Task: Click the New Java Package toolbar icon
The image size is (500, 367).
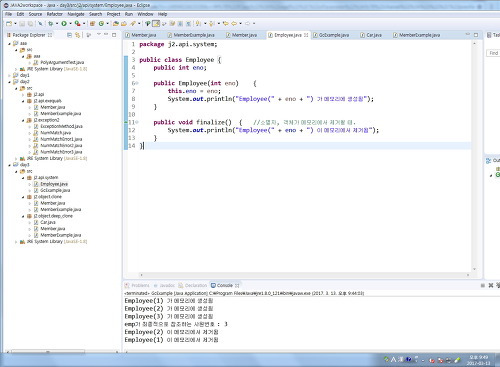Action: [x=92, y=24]
